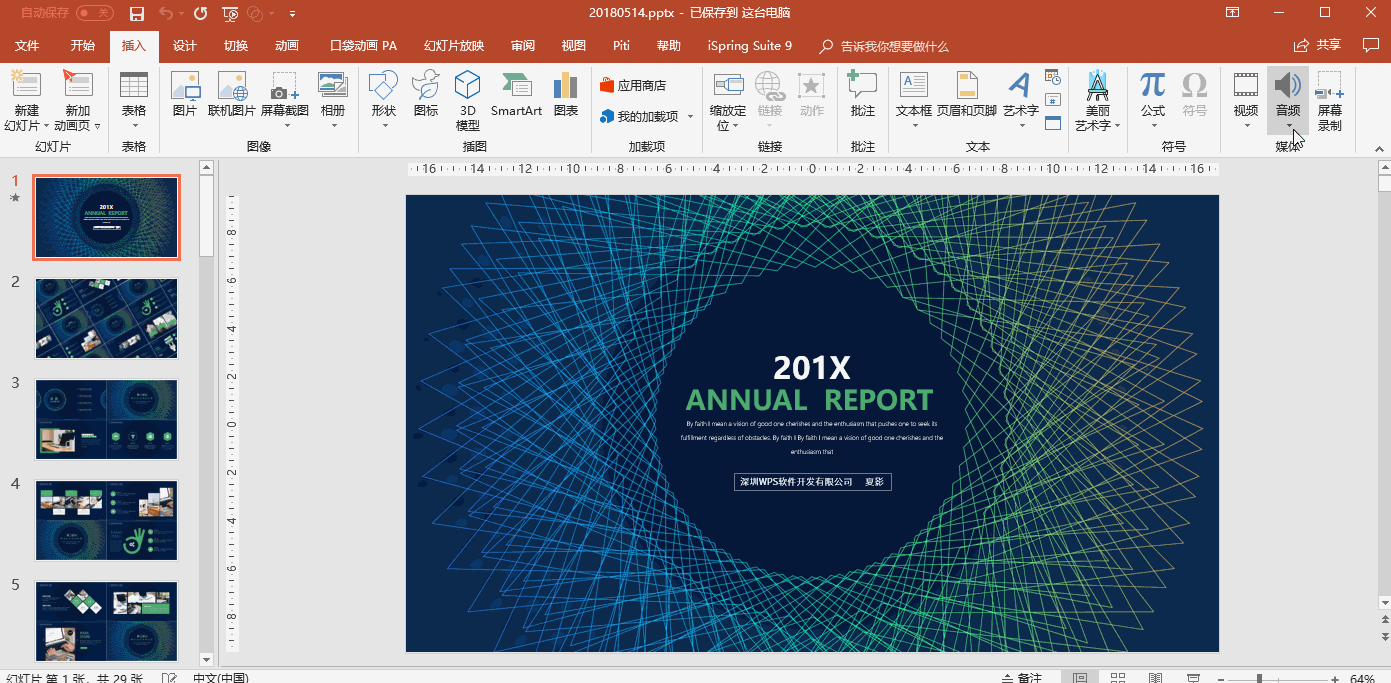
Task: Open the Shapes (形状) gallery icon
Action: (383, 84)
